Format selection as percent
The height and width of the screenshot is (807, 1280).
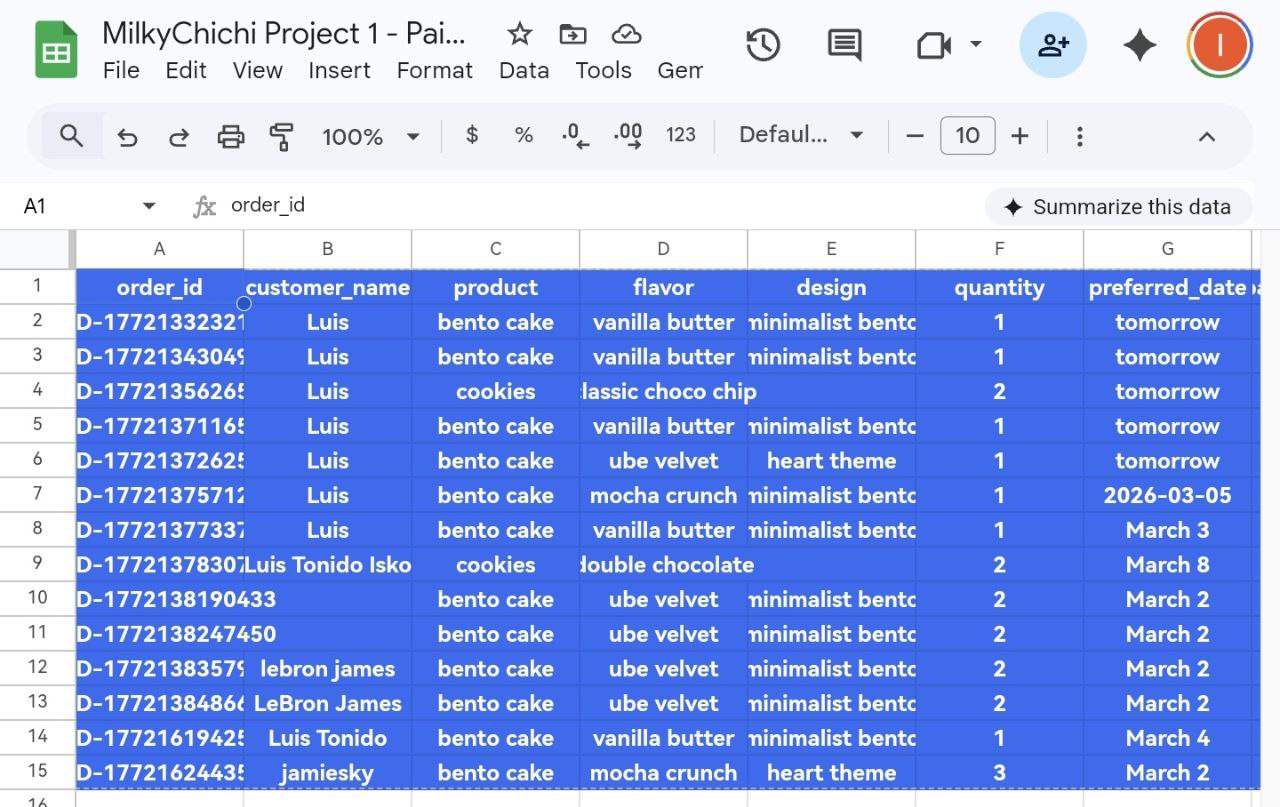pyautogui.click(x=523, y=135)
